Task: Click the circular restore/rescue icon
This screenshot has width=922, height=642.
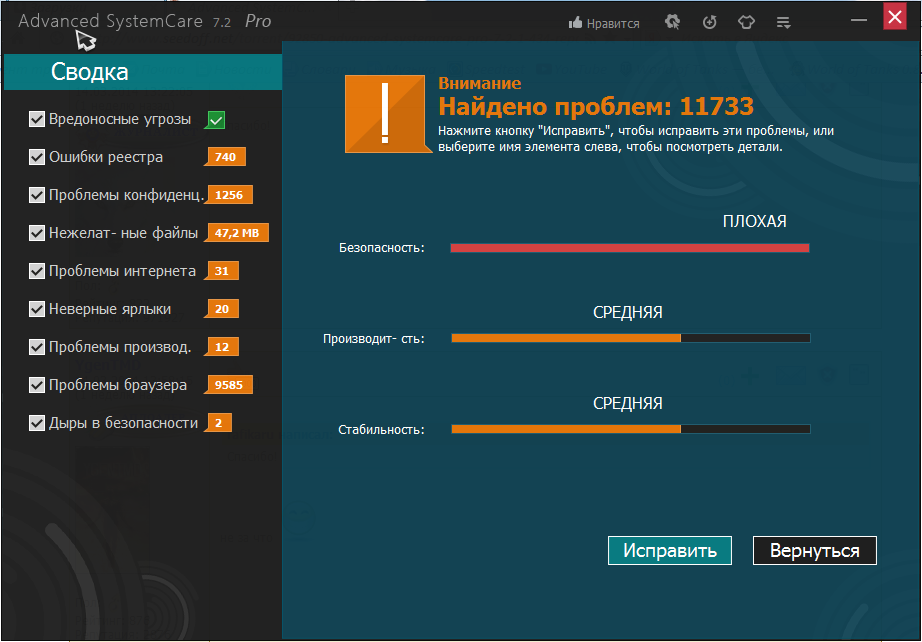Action: click(x=710, y=22)
